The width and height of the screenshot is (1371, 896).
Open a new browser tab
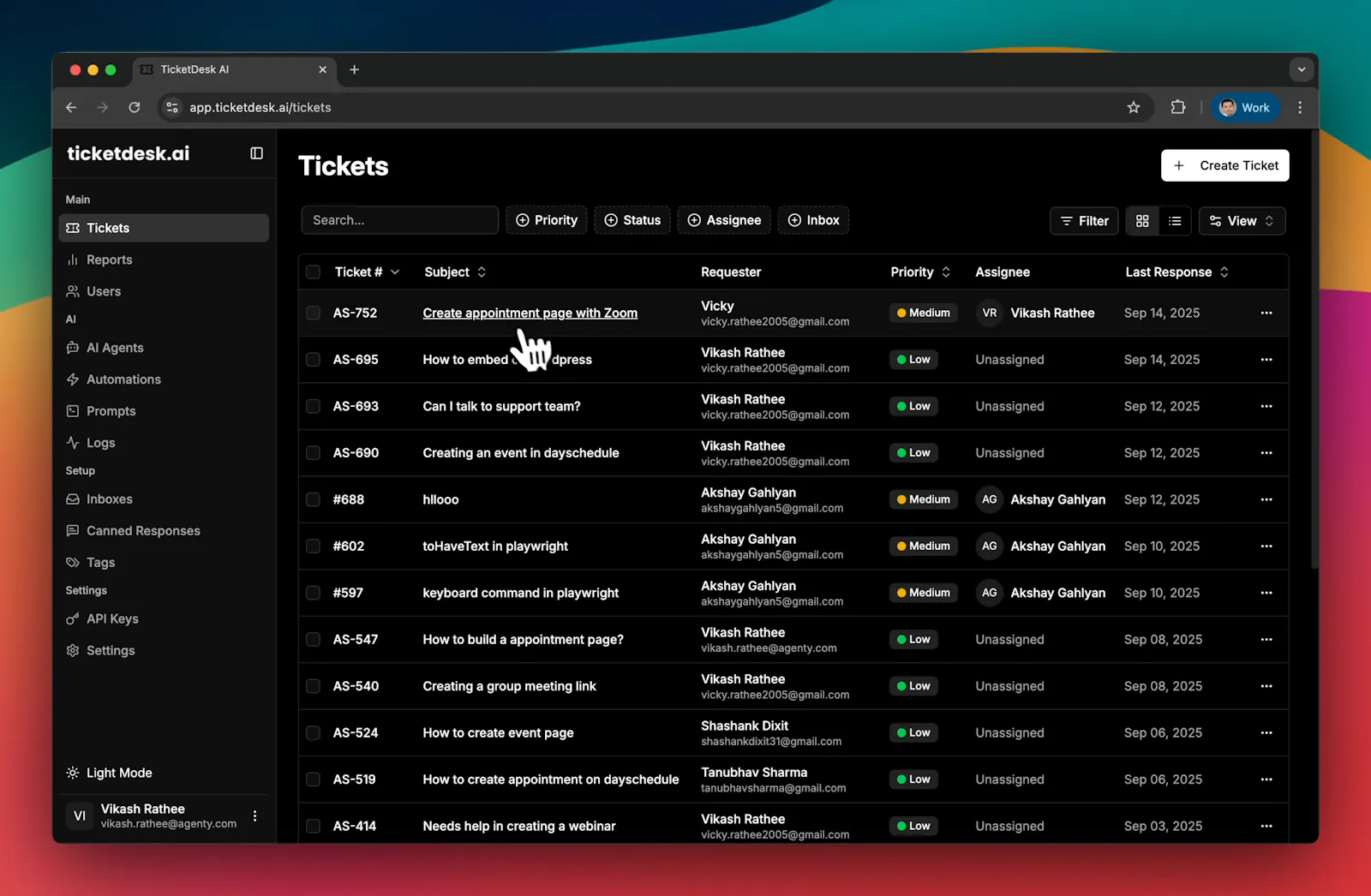pos(354,69)
